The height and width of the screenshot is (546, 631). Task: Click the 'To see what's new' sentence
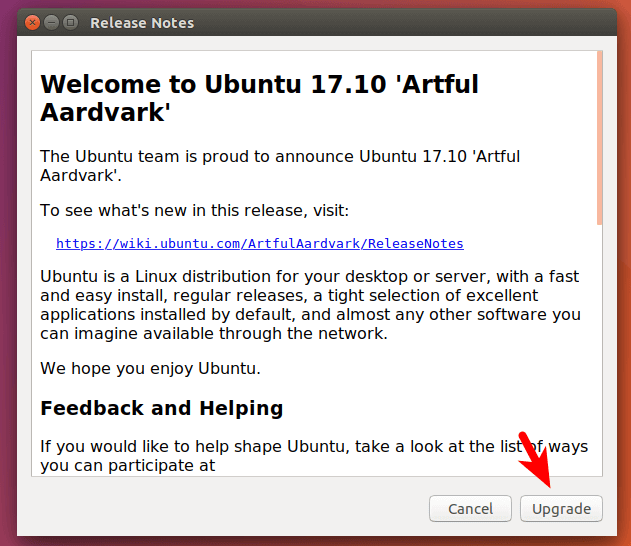(193, 210)
